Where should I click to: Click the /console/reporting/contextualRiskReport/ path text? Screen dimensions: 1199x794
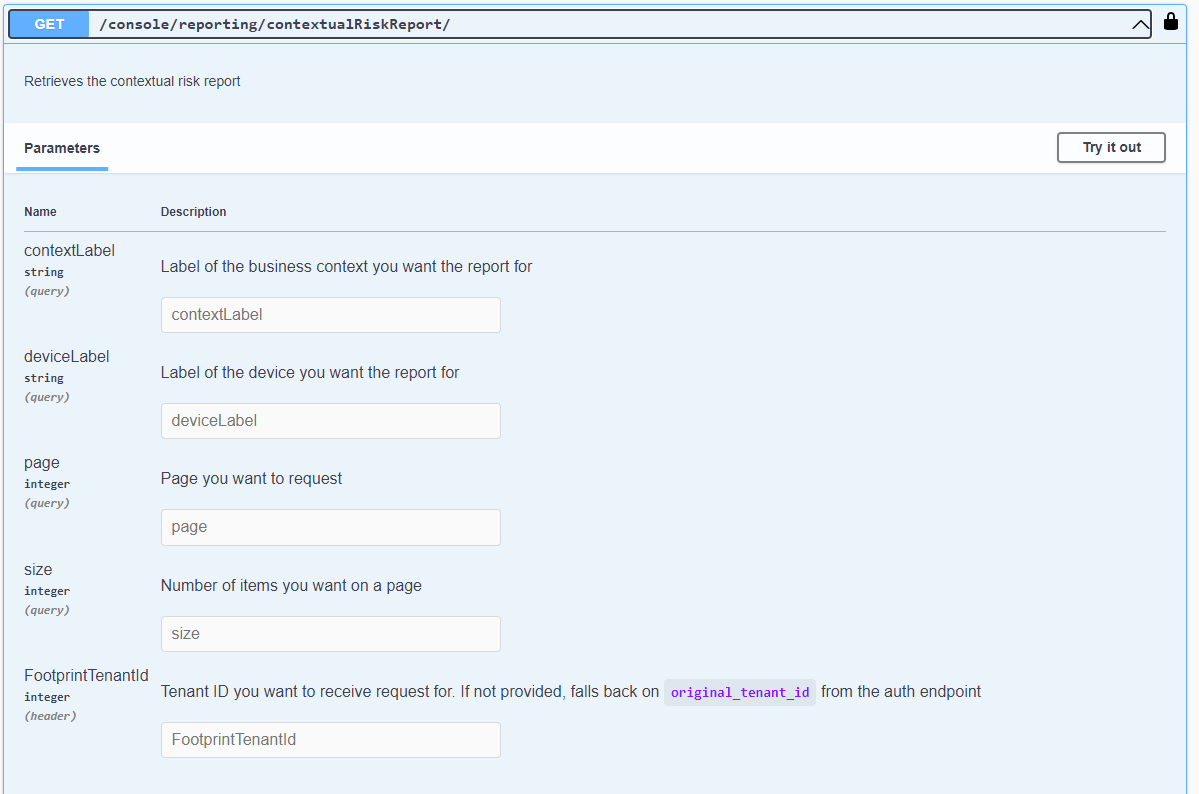[275, 25]
